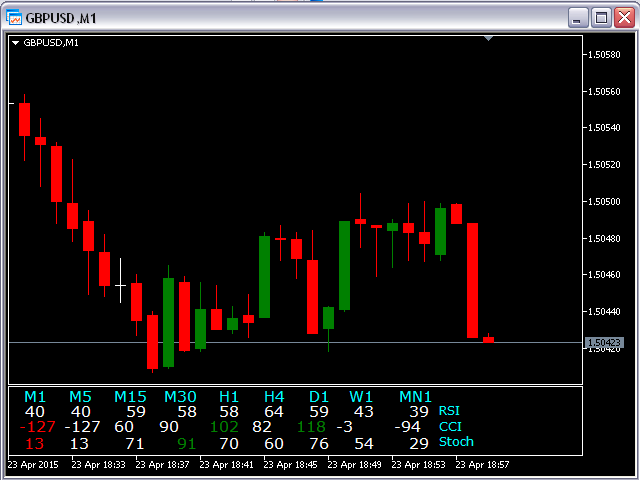Click the green CCI value 118
The image size is (640, 480).
311,427
